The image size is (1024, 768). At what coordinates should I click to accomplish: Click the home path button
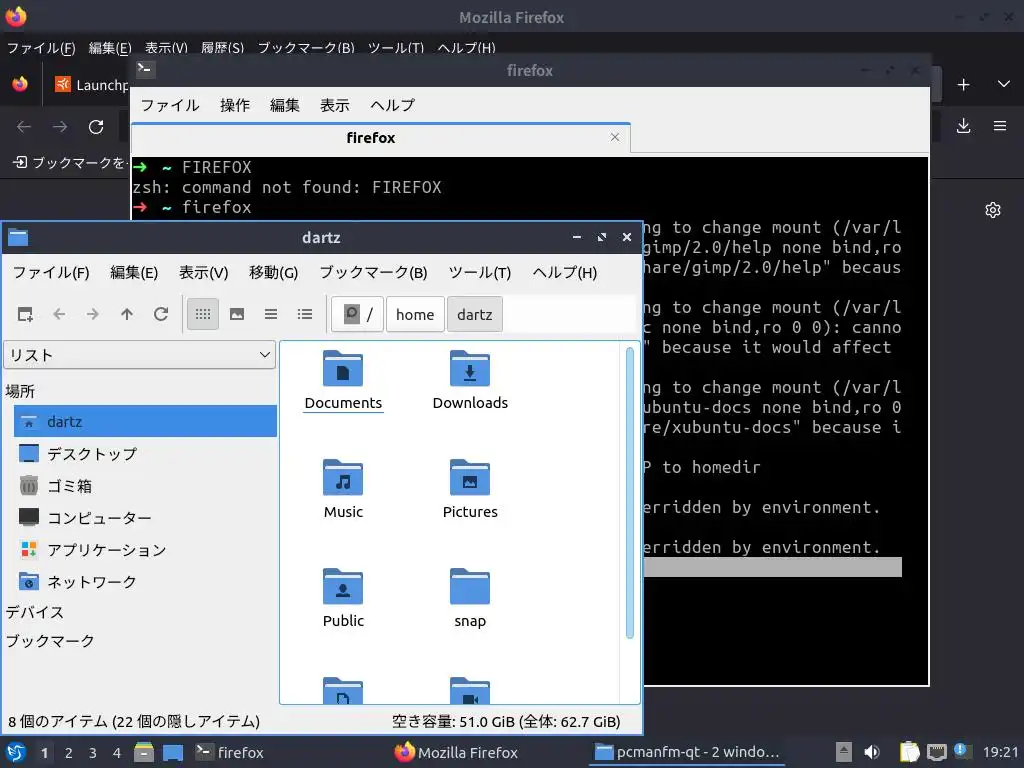point(415,314)
